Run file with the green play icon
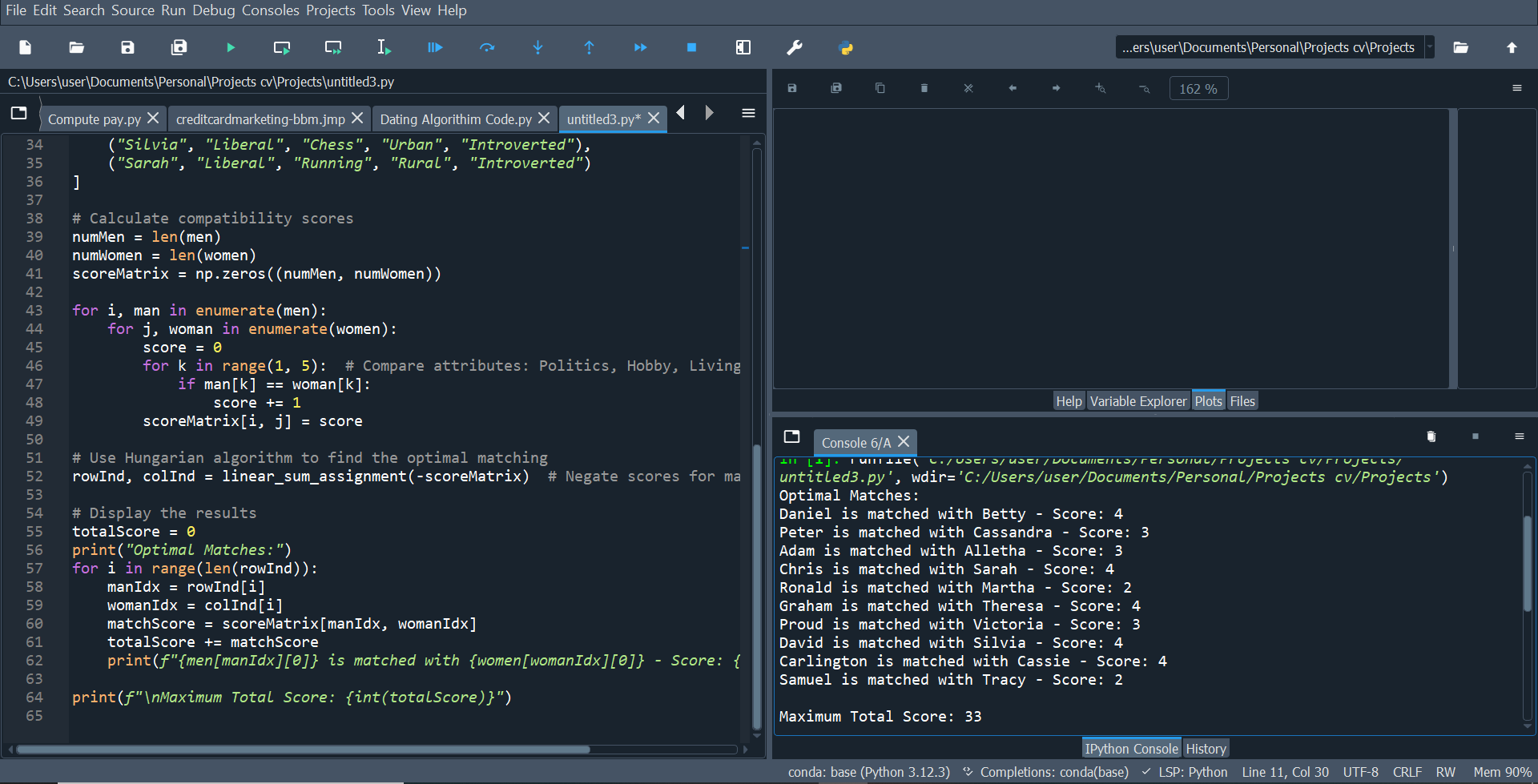Image resolution: width=1538 pixels, height=784 pixels. click(231, 47)
